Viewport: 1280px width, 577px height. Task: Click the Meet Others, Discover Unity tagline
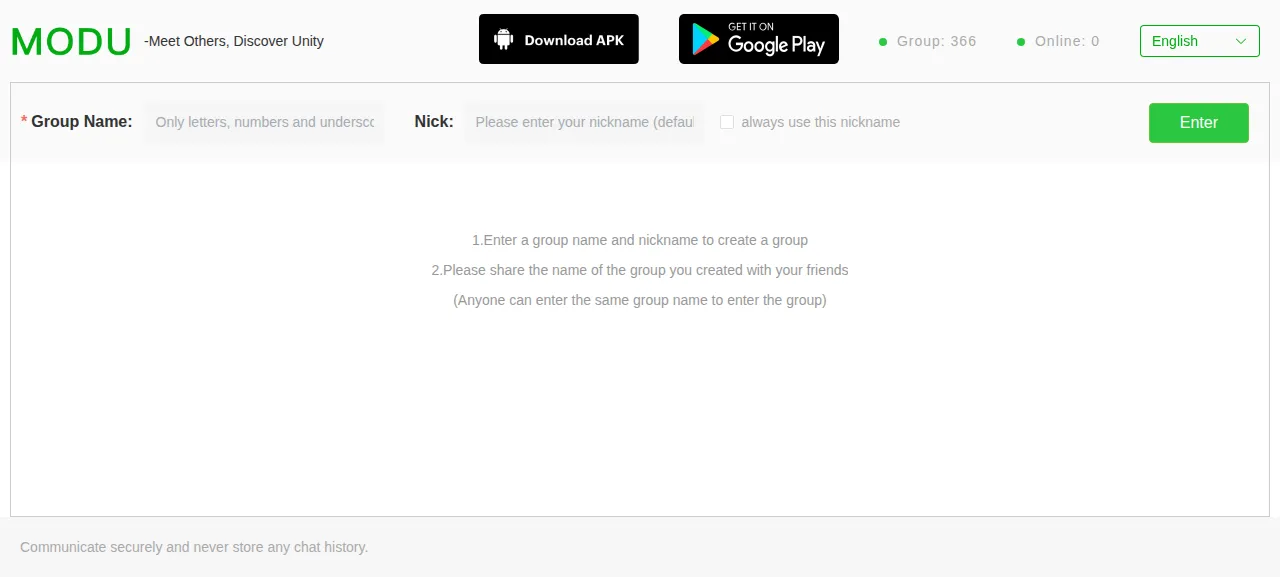pos(234,41)
